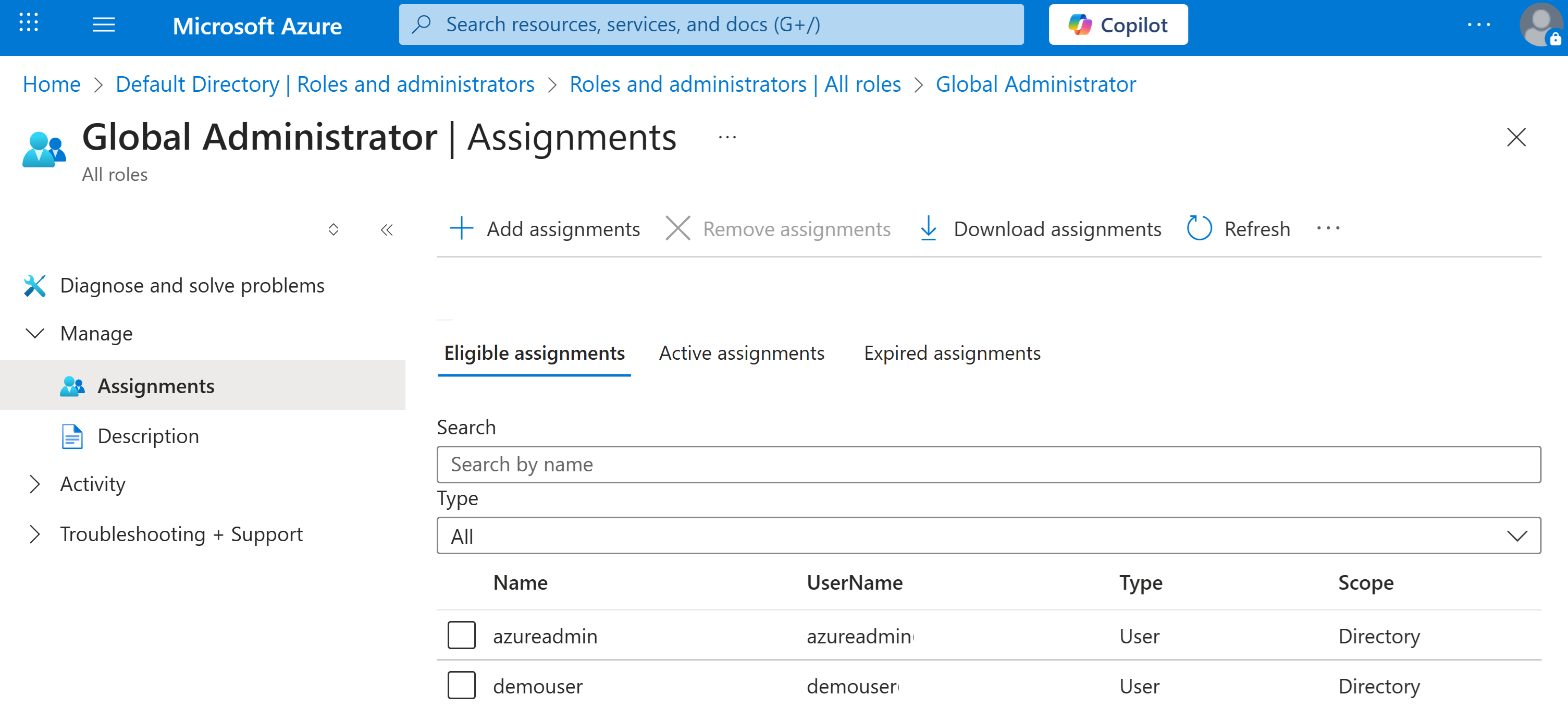
Task: Click Download assignments arrow icon
Action: point(928,229)
